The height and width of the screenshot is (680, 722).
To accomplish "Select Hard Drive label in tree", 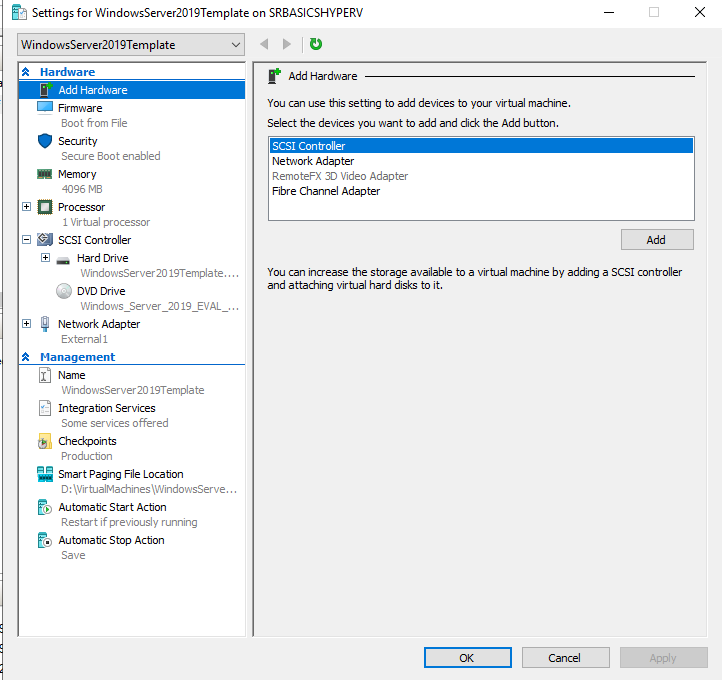I will pyautogui.click(x=103, y=258).
